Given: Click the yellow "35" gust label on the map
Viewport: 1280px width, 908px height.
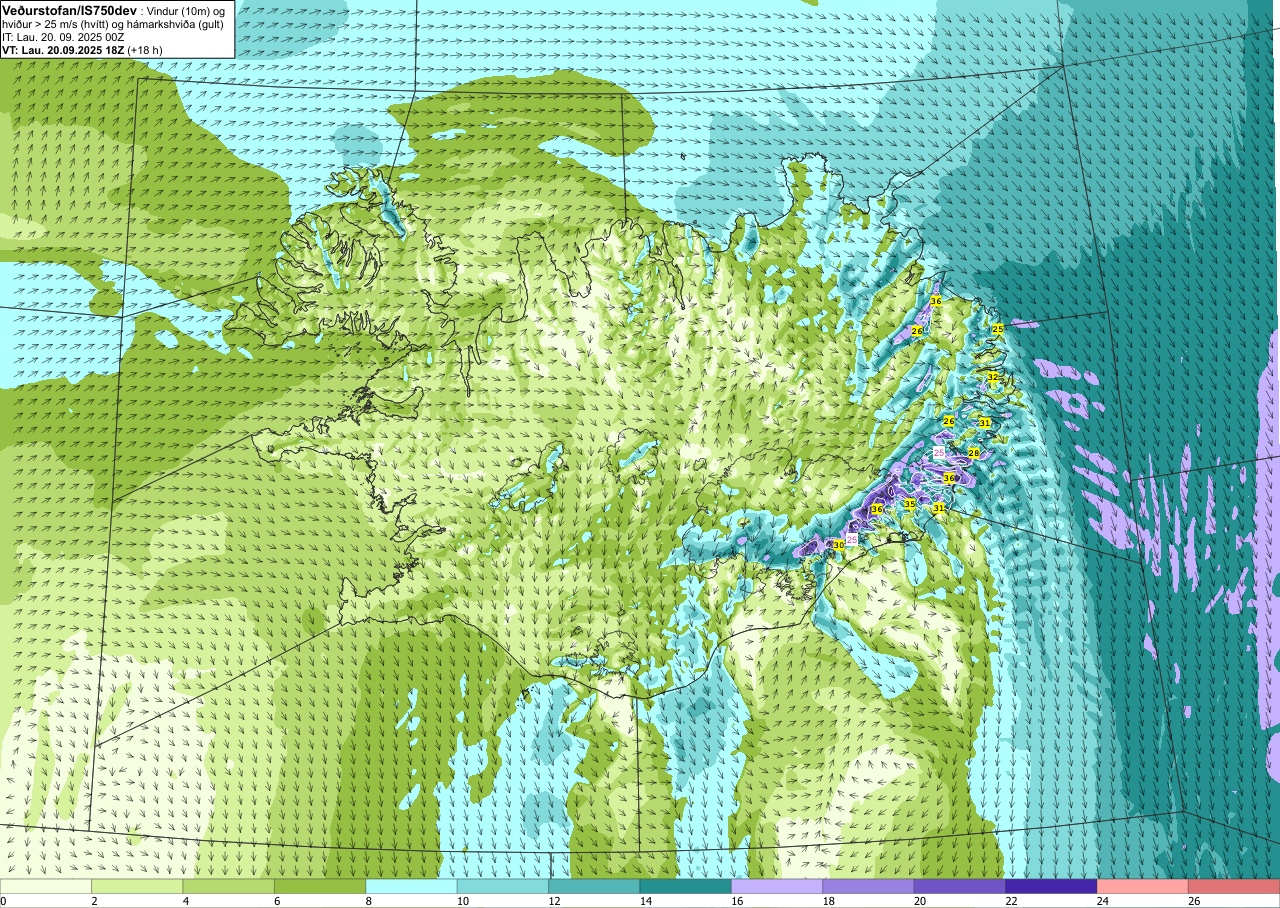Looking at the screenshot, I should pos(909,504).
